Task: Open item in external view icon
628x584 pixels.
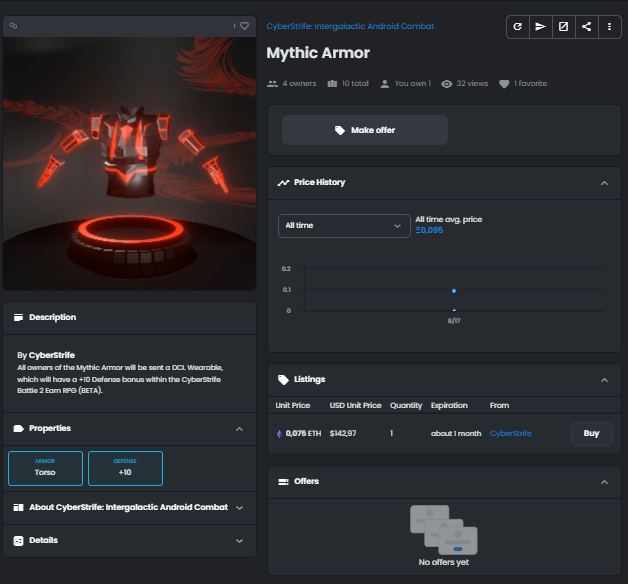Action: (564, 26)
